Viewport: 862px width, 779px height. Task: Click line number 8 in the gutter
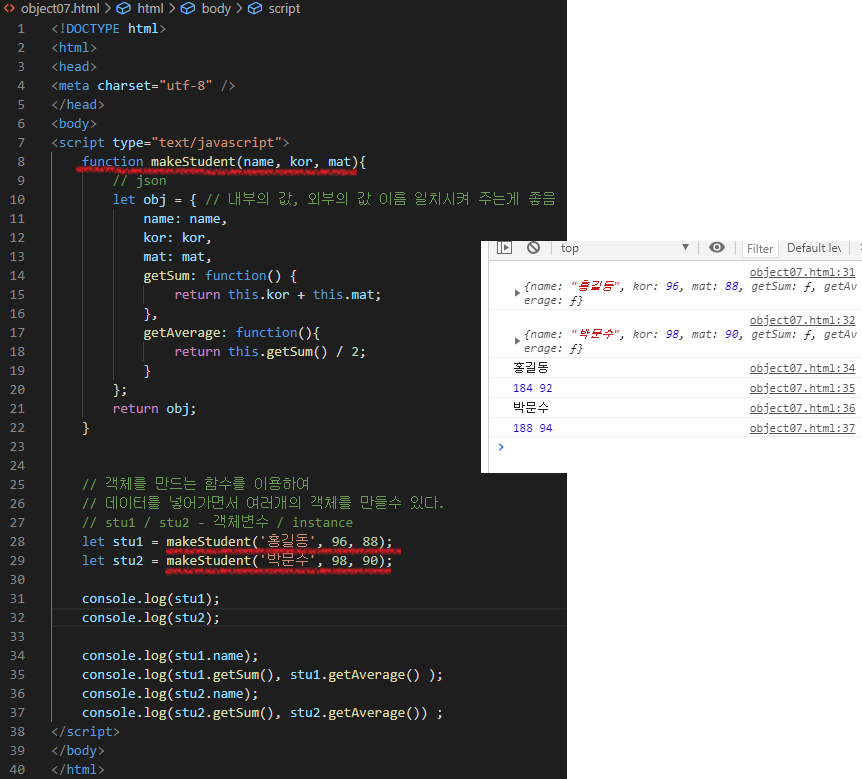[21, 162]
